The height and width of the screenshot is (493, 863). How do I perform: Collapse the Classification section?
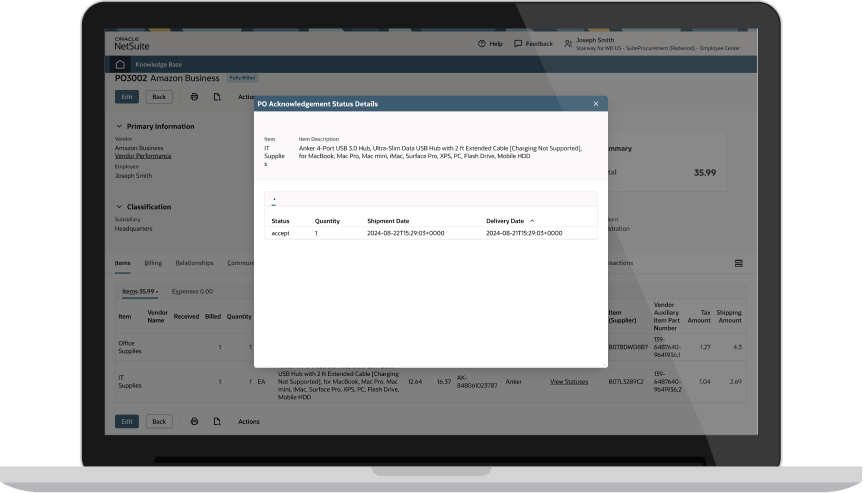[x=119, y=207]
